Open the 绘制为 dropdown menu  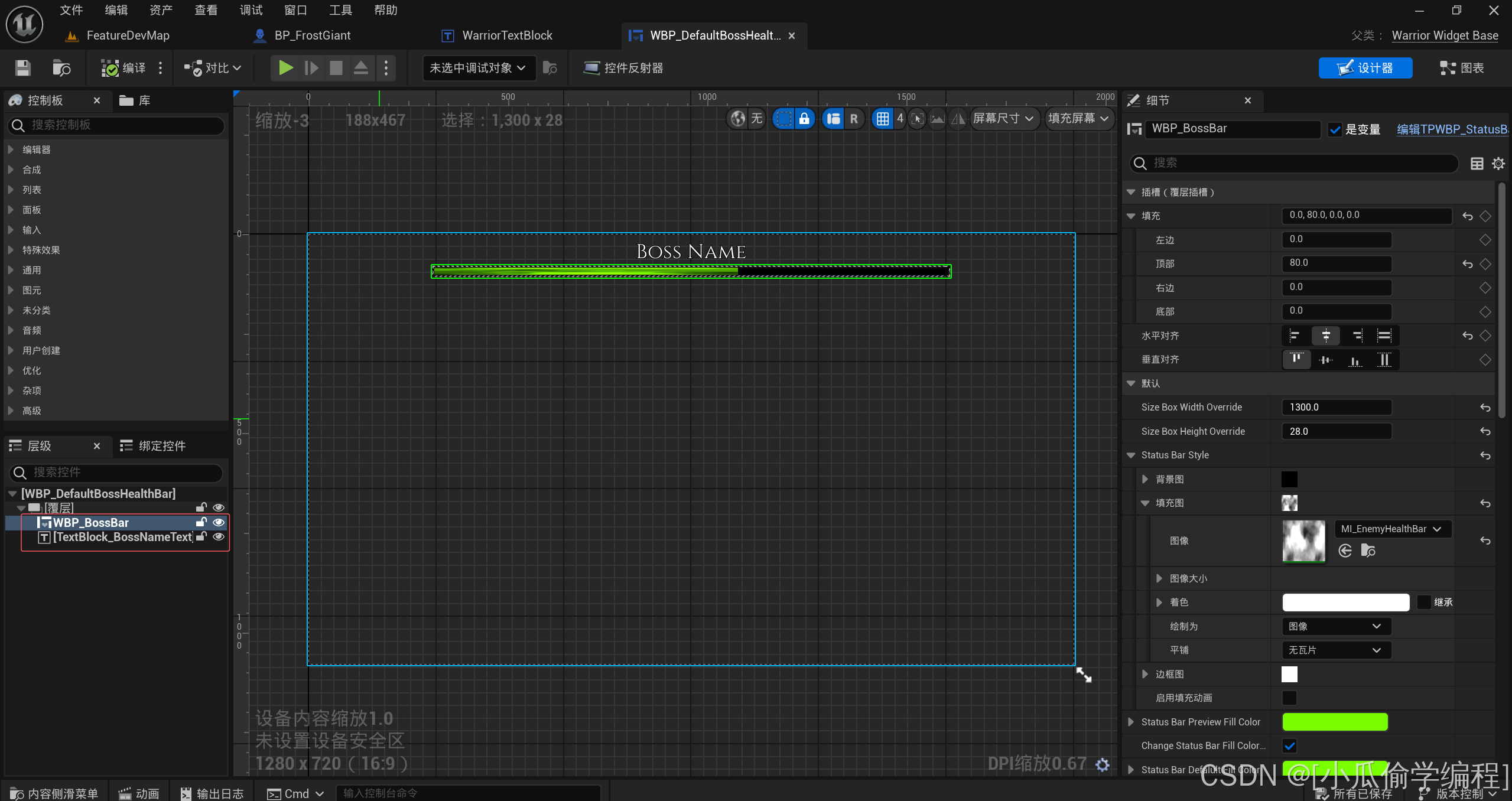pos(1335,625)
